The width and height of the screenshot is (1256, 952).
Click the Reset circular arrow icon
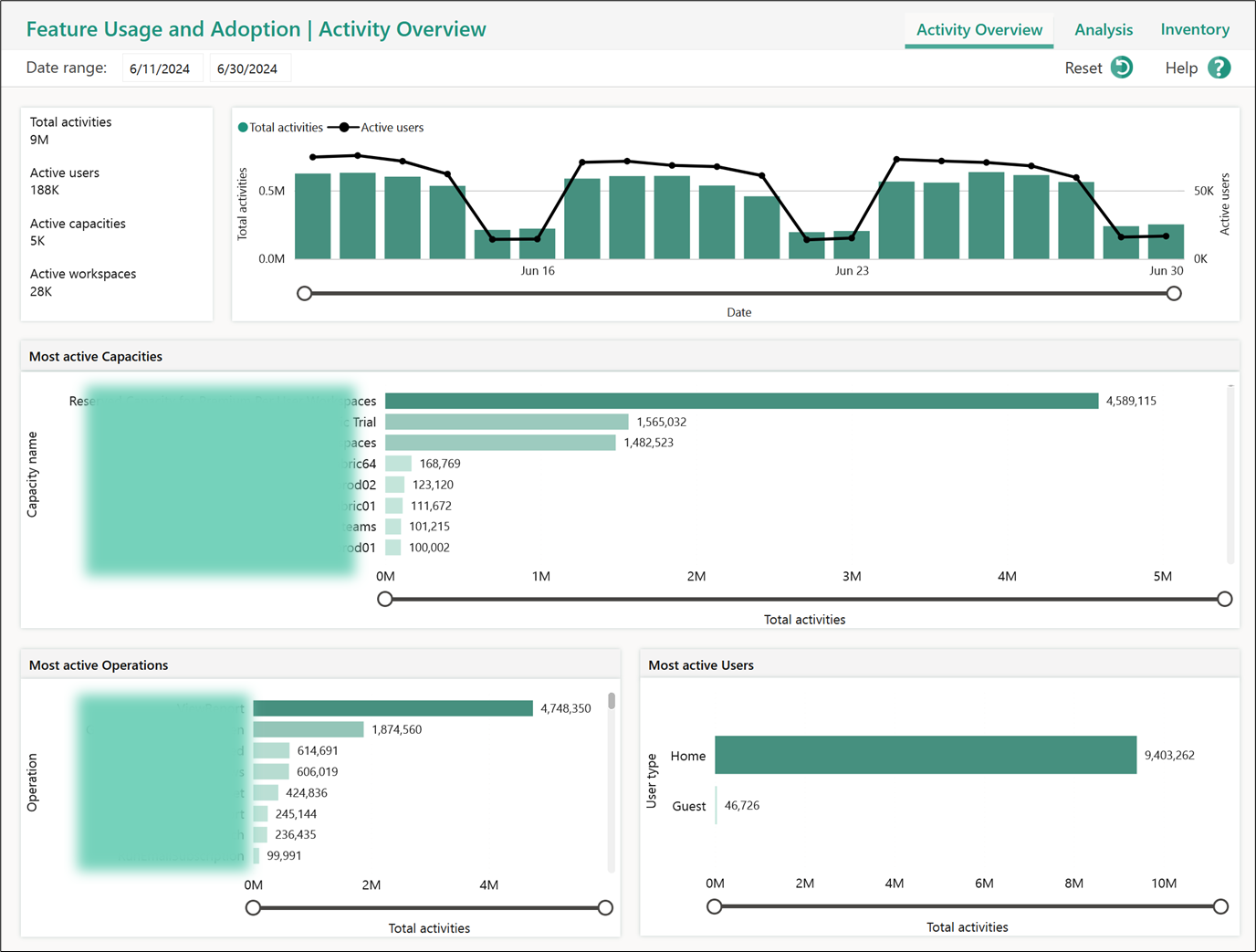tap(1122, 68)
